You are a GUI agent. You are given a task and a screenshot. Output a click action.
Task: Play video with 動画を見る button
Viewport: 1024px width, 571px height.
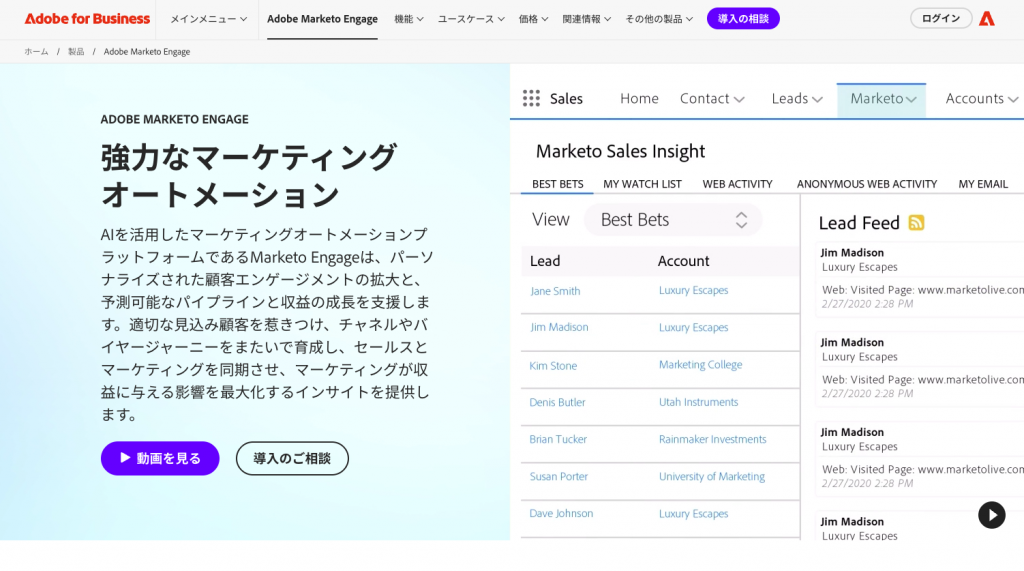(x=160, y=458)
